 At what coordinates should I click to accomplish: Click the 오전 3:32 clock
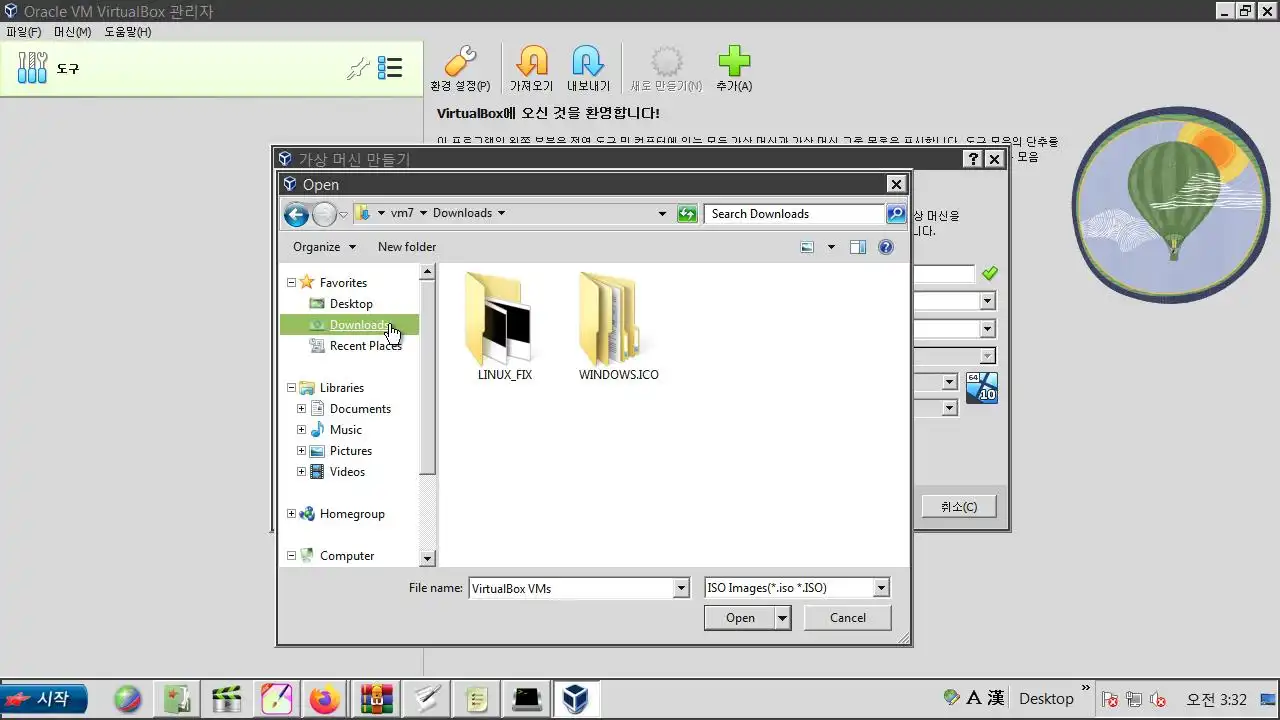1216,699
